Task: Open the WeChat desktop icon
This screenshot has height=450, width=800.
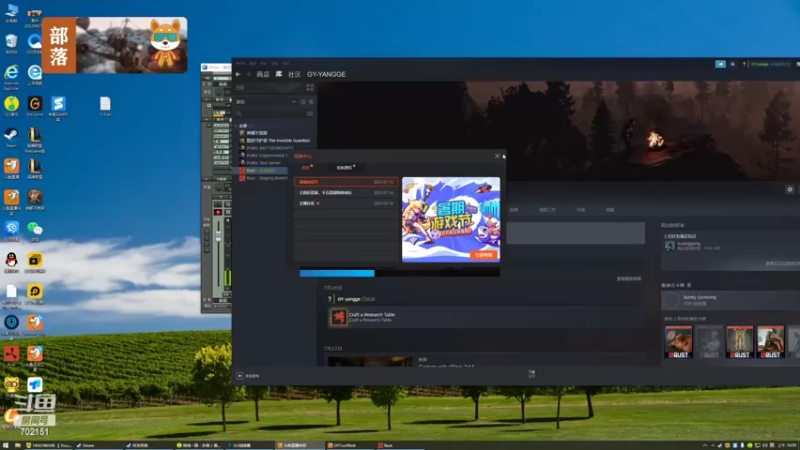Action: tap(35, 231)
